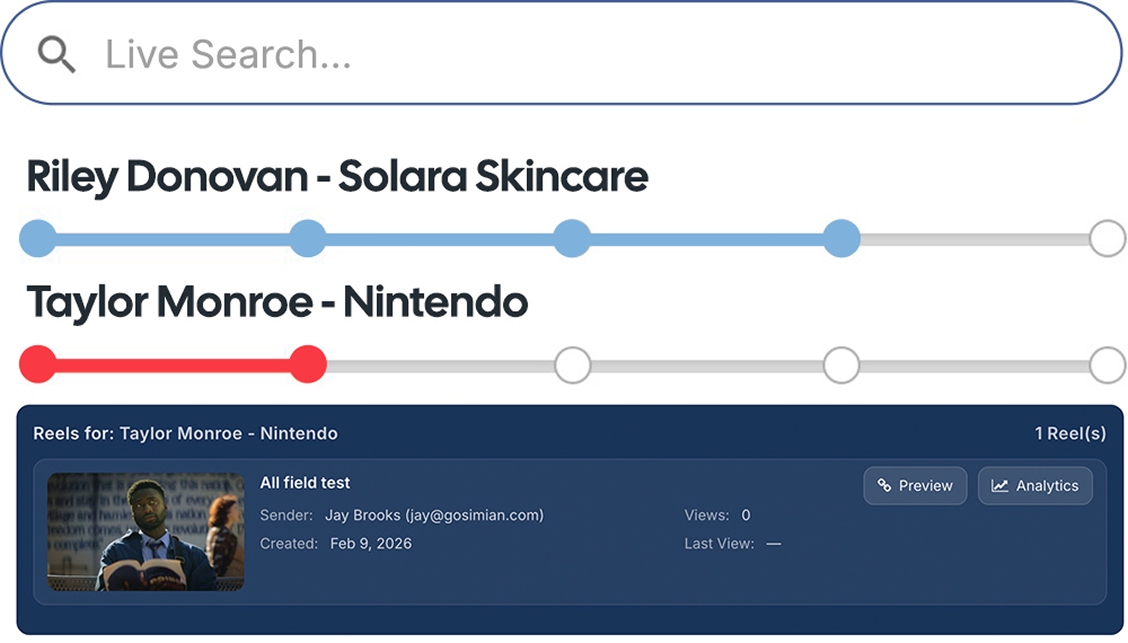The height and width of the screenshot is (643, 1128).
Task: Click the red progress bar segment for Taylor Monroe
Action: (173, 365)
